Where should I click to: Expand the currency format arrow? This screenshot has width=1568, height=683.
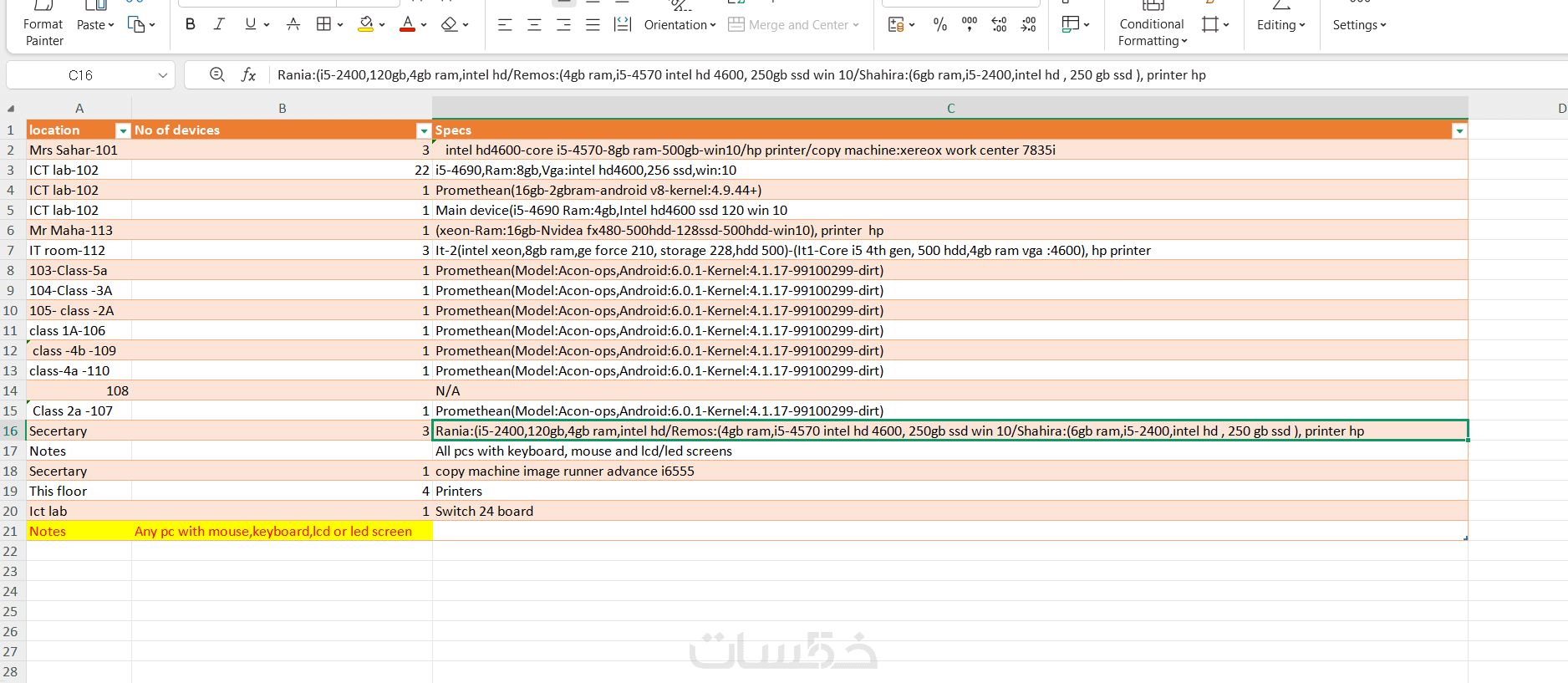coord(912,25)
